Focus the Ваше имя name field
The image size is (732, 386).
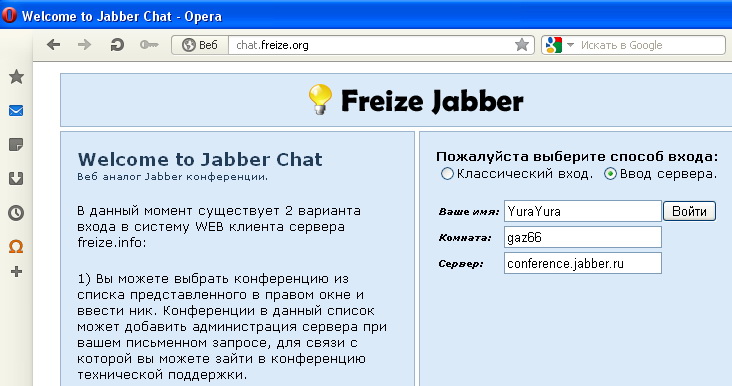(x=583, y=211)
